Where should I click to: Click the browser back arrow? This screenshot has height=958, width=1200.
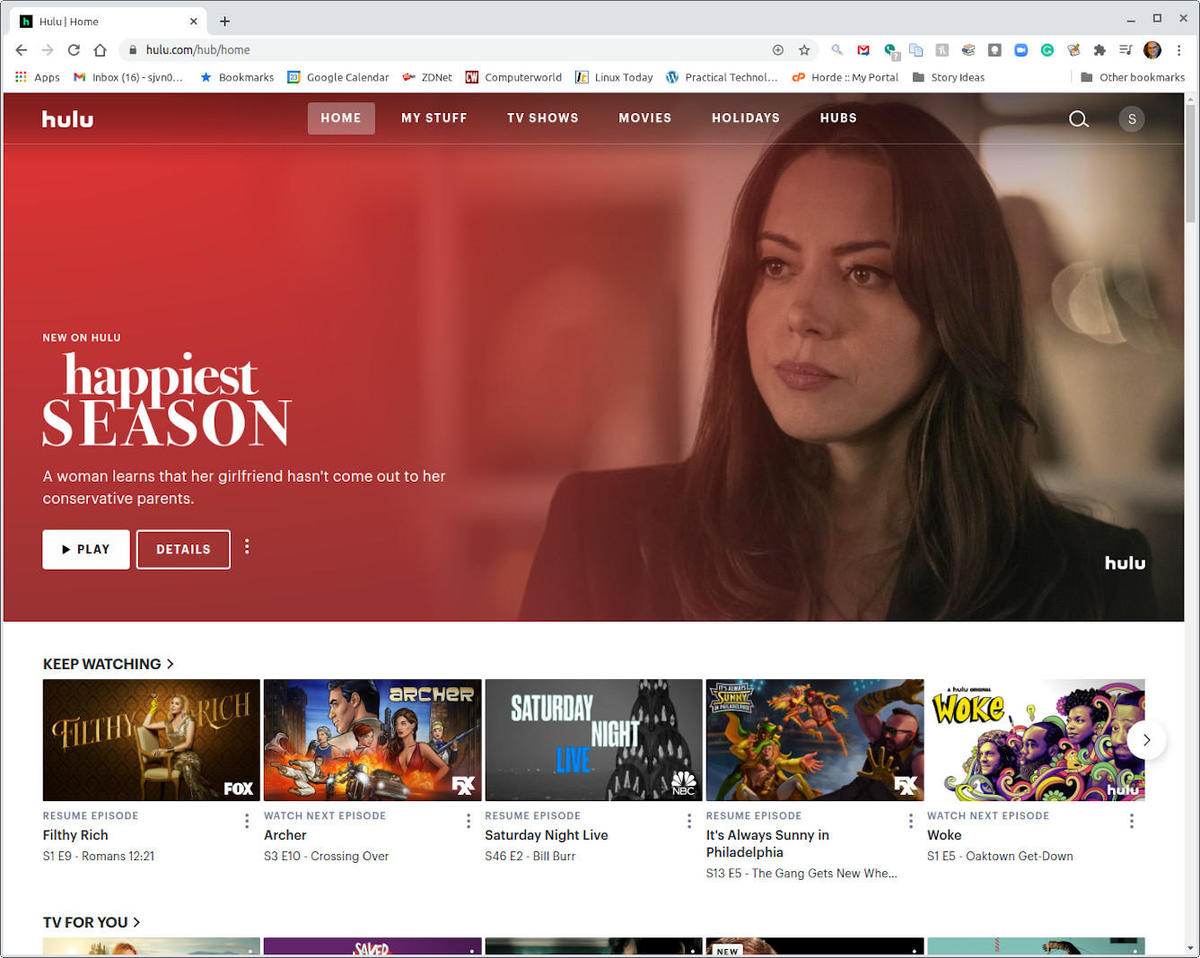[x=21, y=50]
